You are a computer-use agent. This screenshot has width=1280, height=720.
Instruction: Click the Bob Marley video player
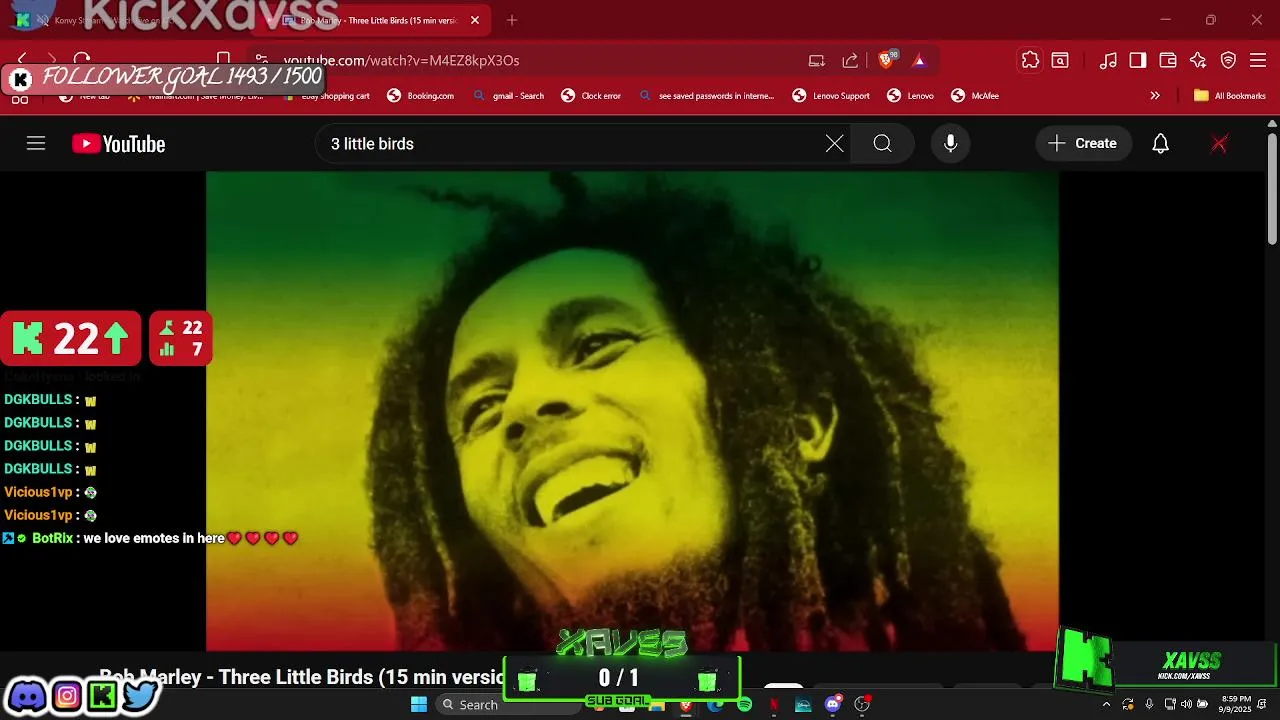(632, 410)
